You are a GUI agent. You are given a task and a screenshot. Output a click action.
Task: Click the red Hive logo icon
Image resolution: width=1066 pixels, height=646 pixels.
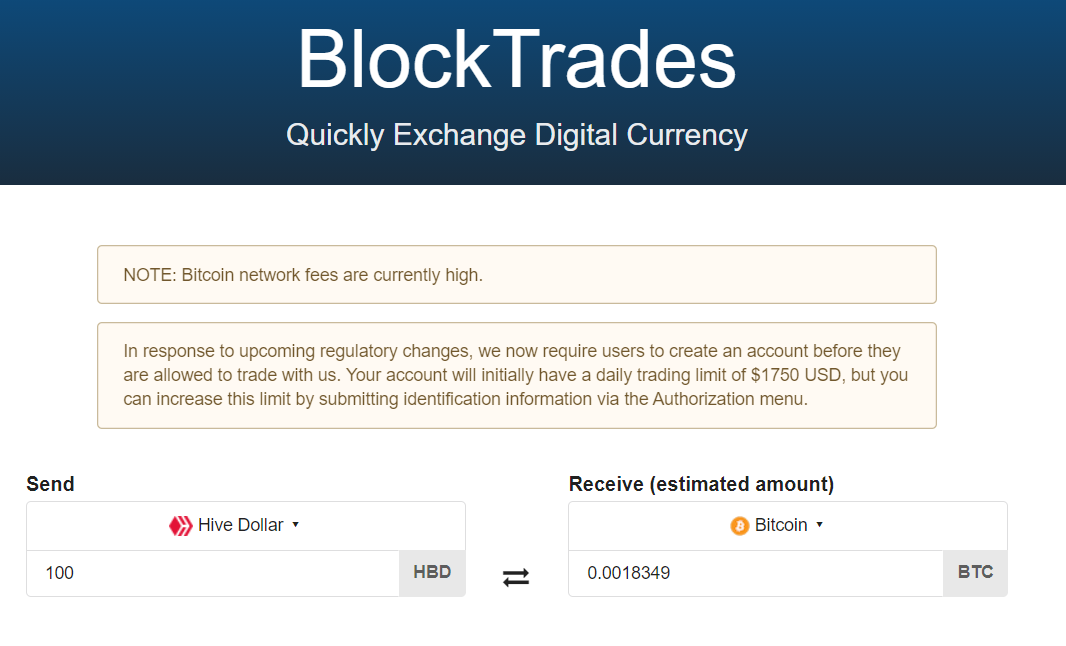click(181, 526)
